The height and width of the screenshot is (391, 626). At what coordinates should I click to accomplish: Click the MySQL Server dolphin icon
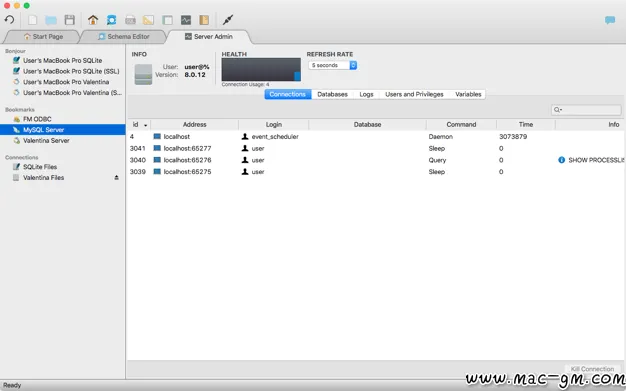click(16, 130)
